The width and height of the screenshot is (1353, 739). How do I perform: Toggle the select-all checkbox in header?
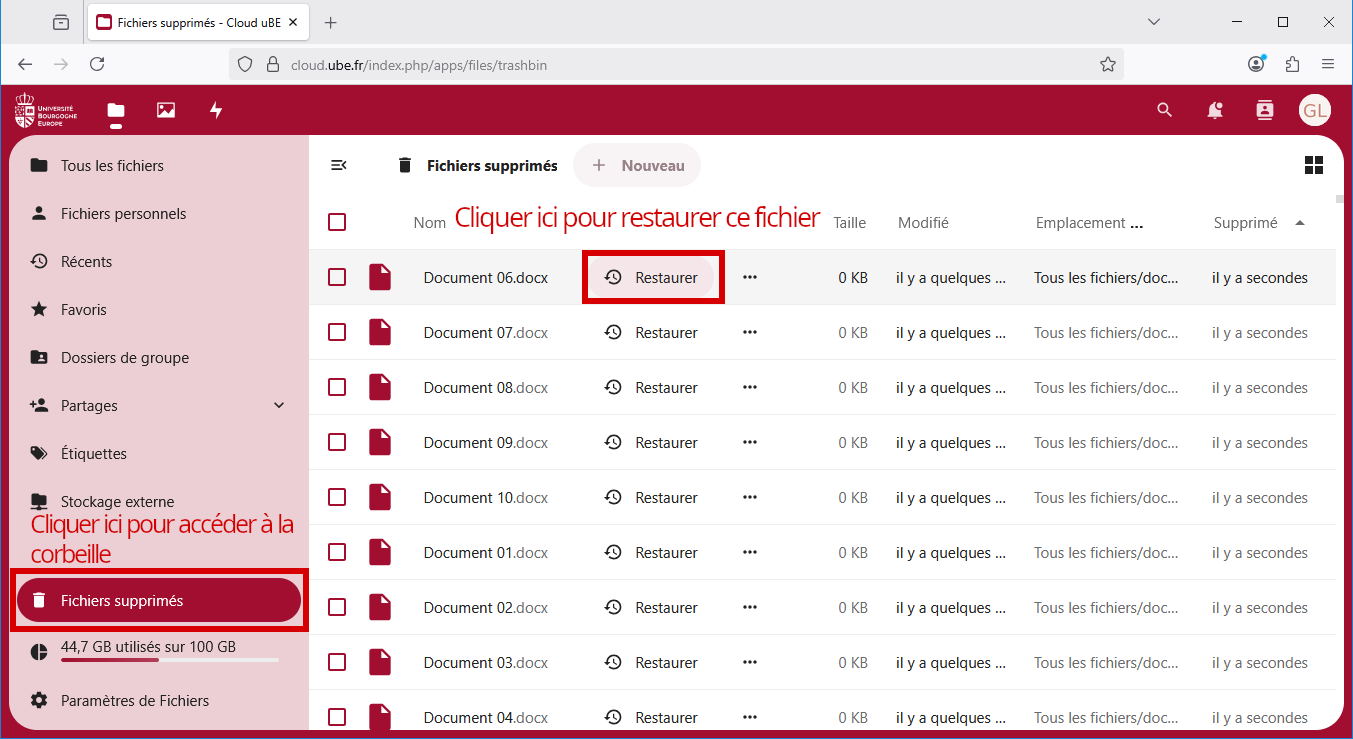(337, 222)
